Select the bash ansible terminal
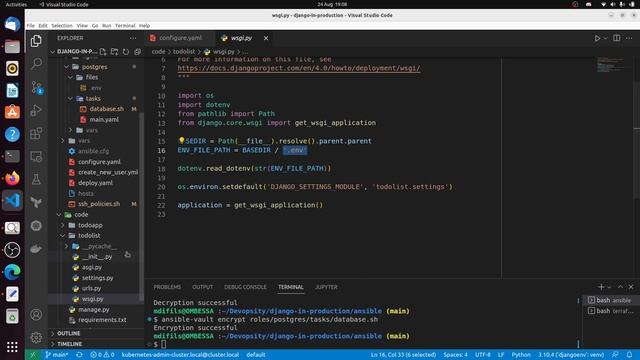Image resolution: width=640 pixels, height=360 pixels. tap(609, 300)
